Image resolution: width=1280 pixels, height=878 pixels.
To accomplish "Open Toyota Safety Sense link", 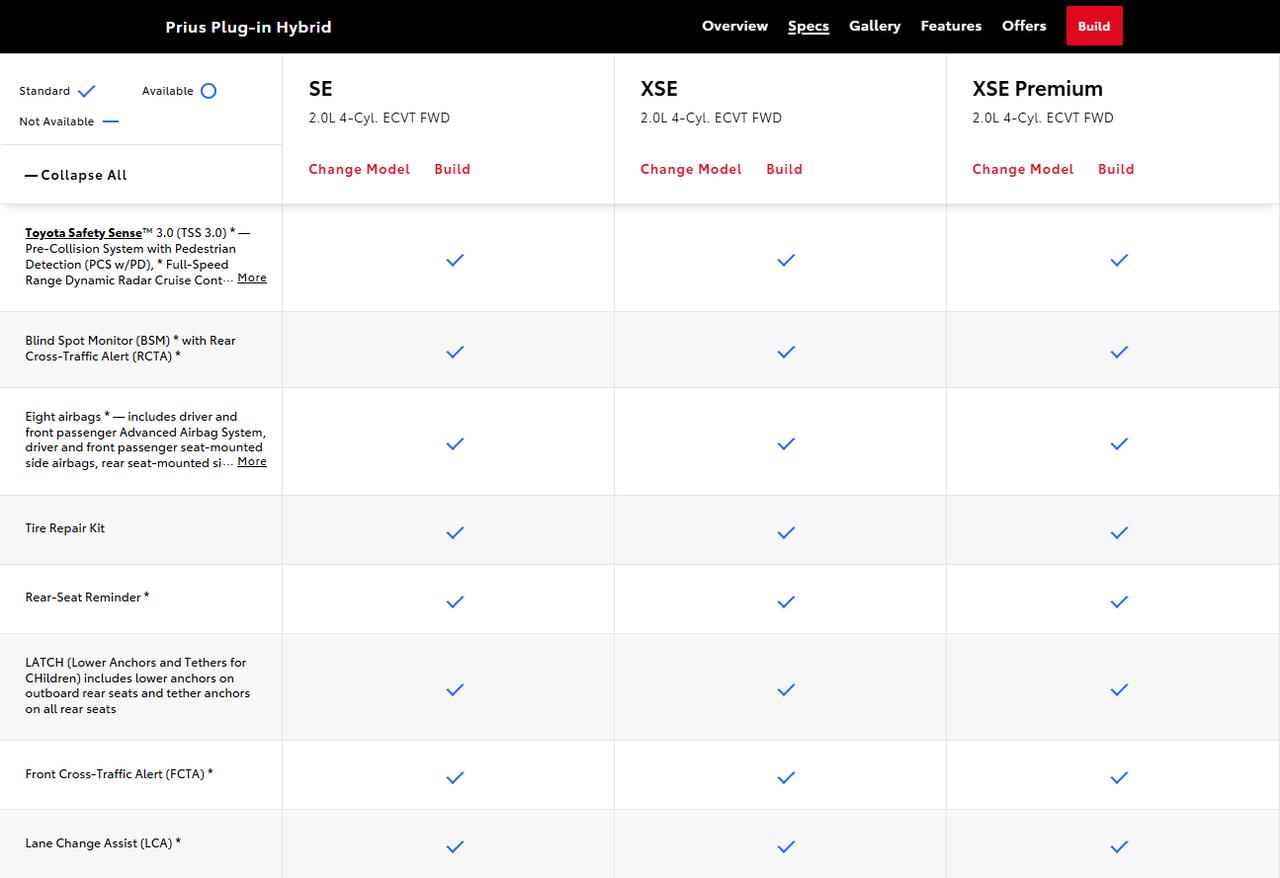I will (84, 233).
